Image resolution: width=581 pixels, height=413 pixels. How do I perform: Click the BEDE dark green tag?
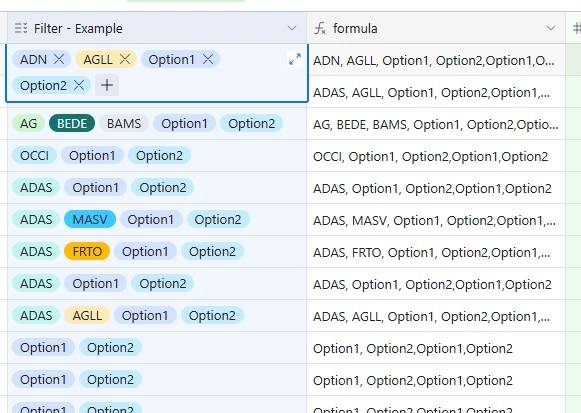click(x=72, y=123)
